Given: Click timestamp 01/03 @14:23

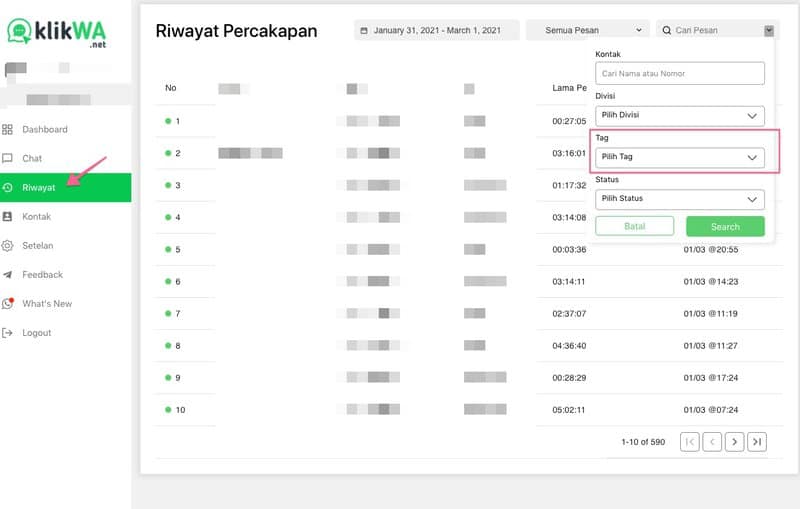Looking at the screenshot, I should (x=711, y=282).
